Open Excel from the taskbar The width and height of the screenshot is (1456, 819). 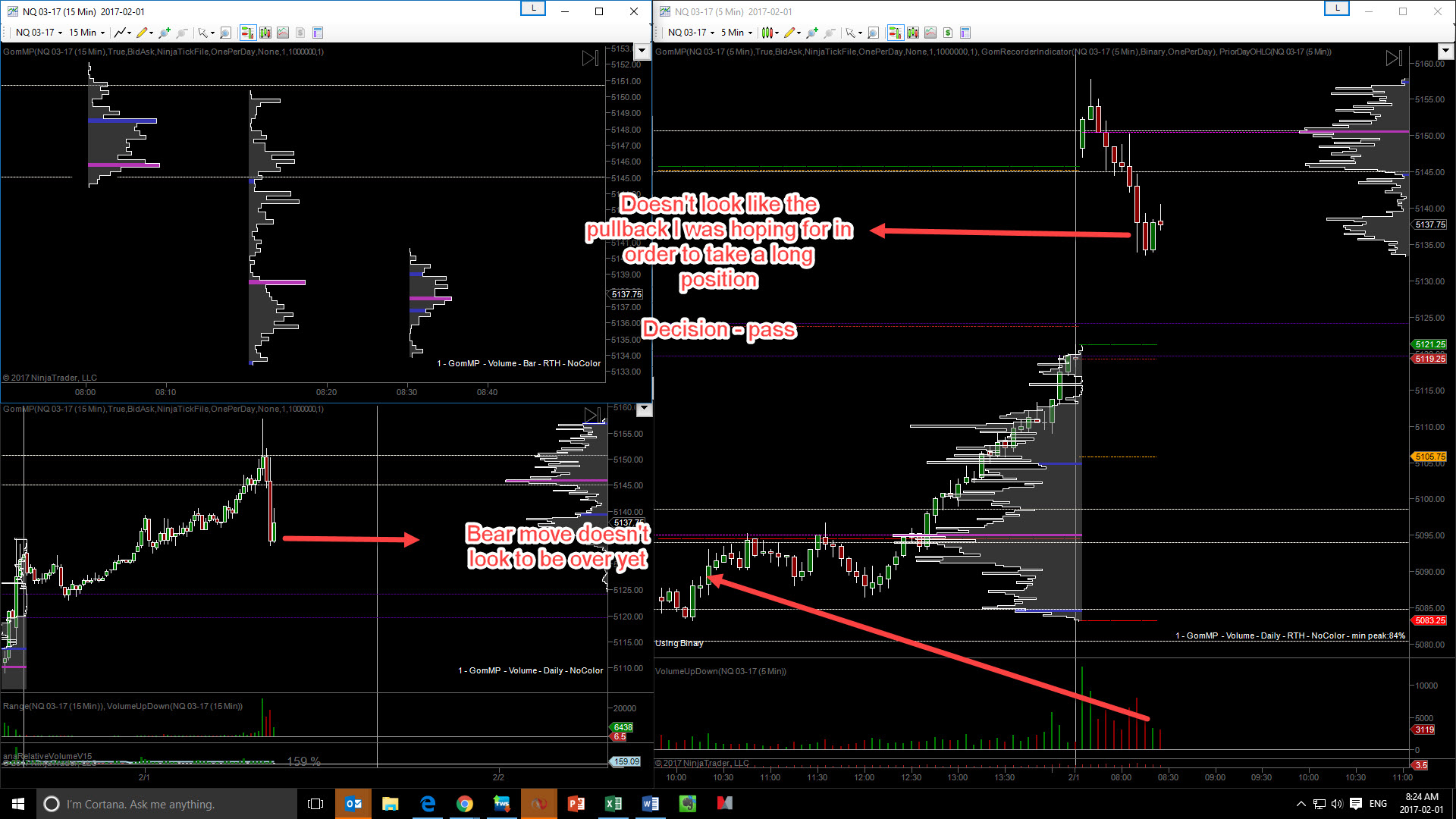click(613, 804)
